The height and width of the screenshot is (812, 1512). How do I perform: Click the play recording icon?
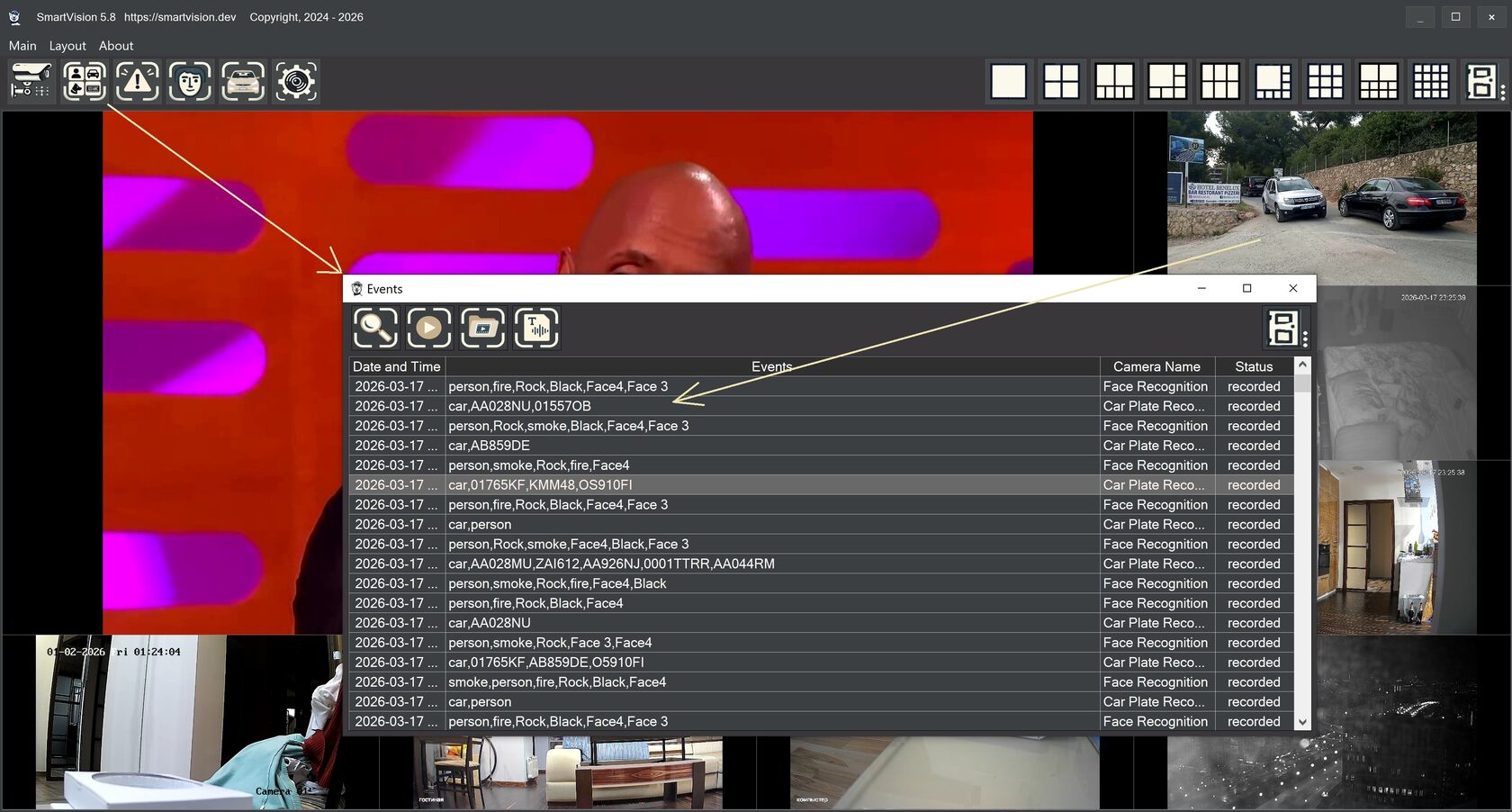(429, 328)
